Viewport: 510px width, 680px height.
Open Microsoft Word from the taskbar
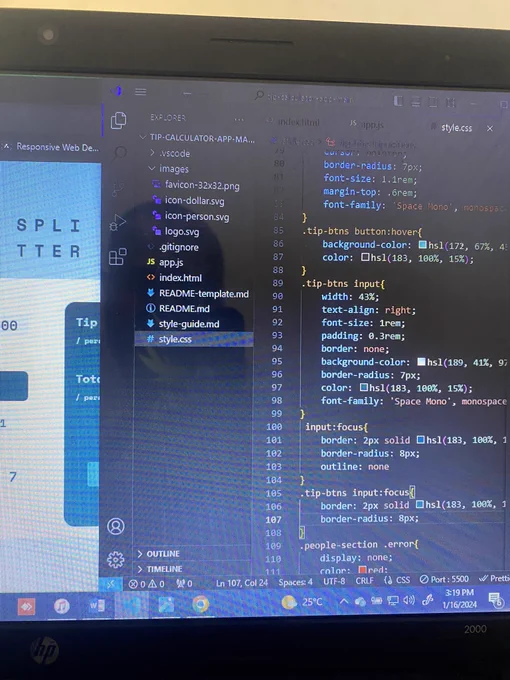tap(97, 606)
